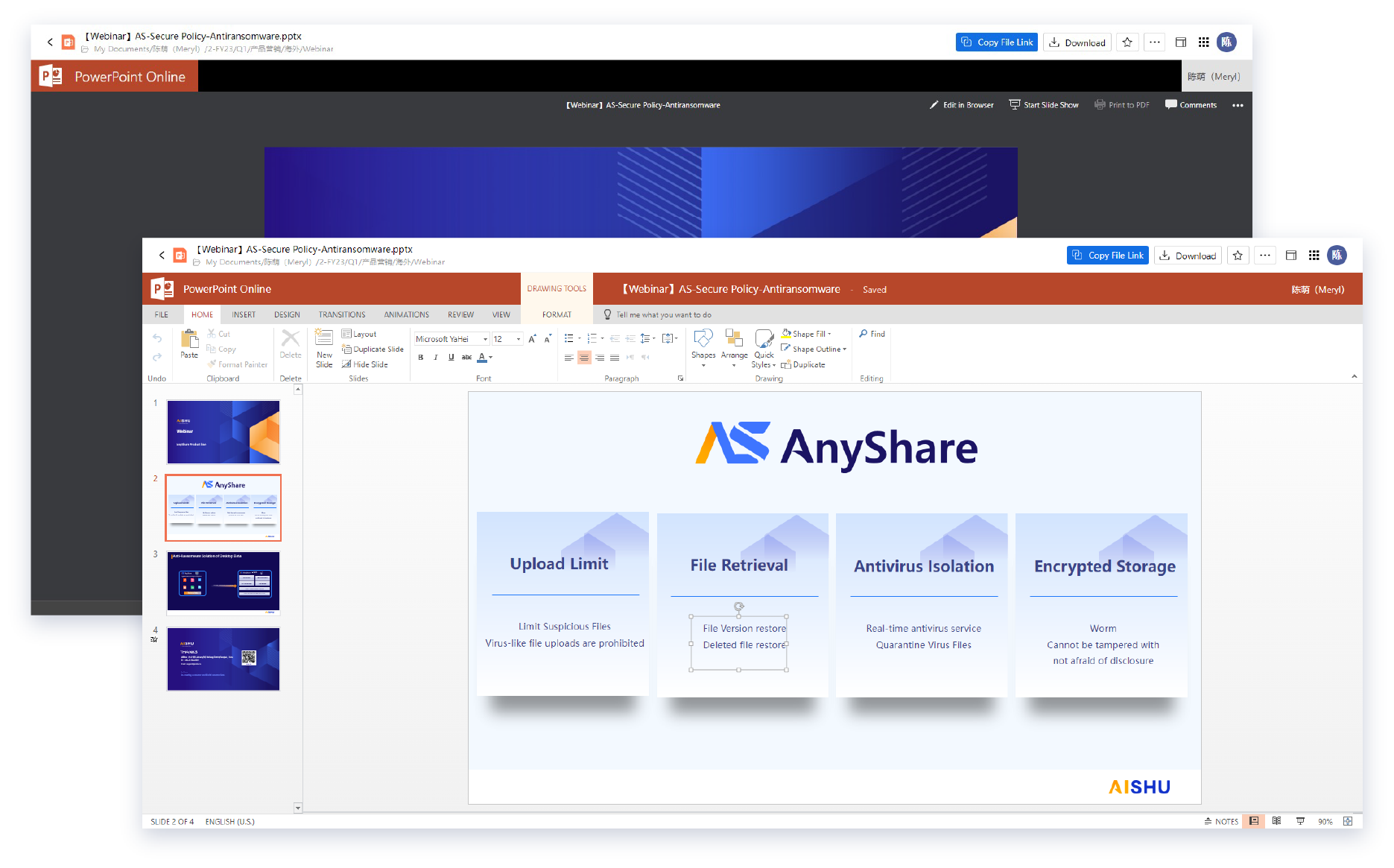Open the font size dropdown
This screenshot has width=1394, height=868.
tap(517, 338)
